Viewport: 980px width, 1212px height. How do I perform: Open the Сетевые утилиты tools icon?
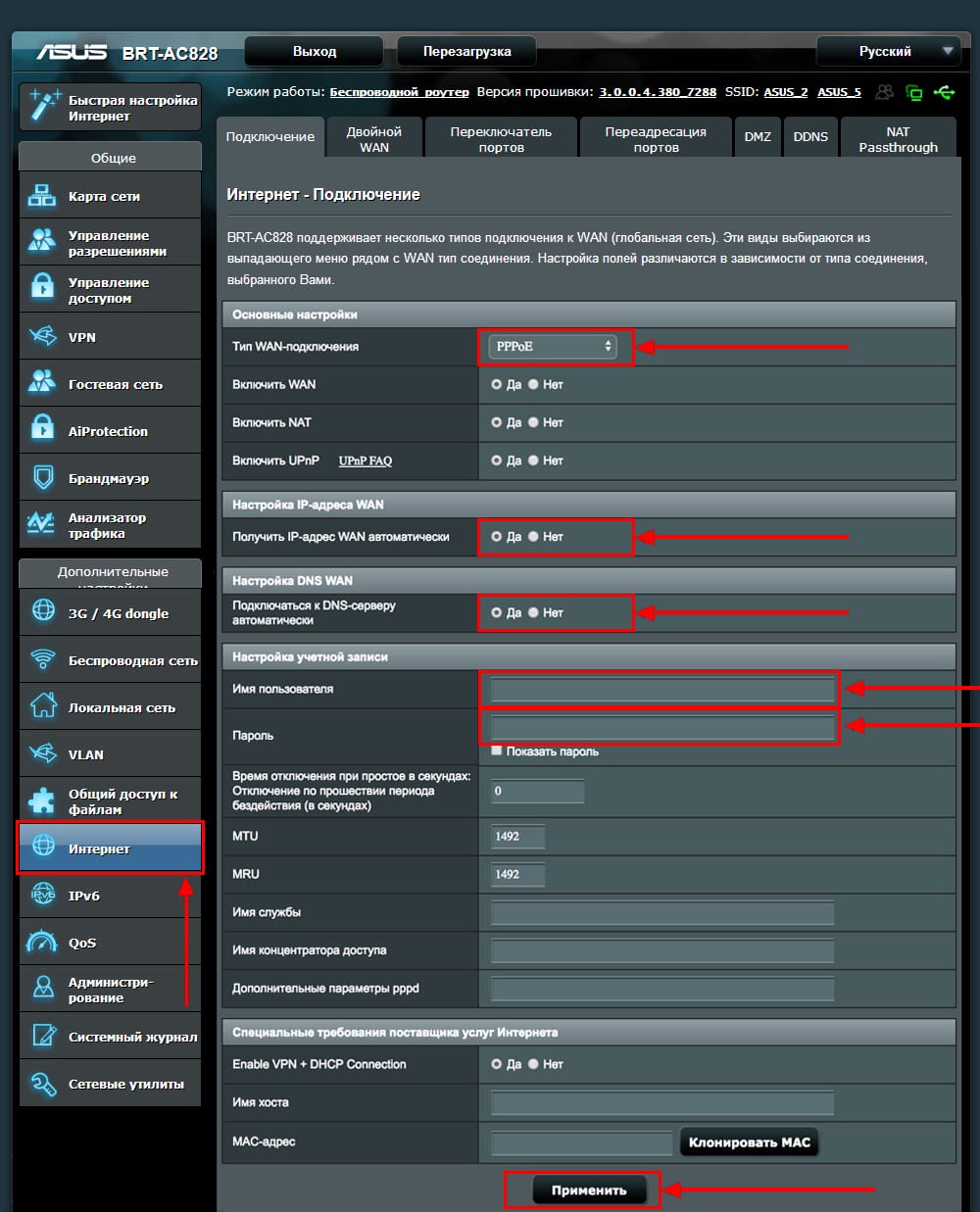[x=43, y=1083]
